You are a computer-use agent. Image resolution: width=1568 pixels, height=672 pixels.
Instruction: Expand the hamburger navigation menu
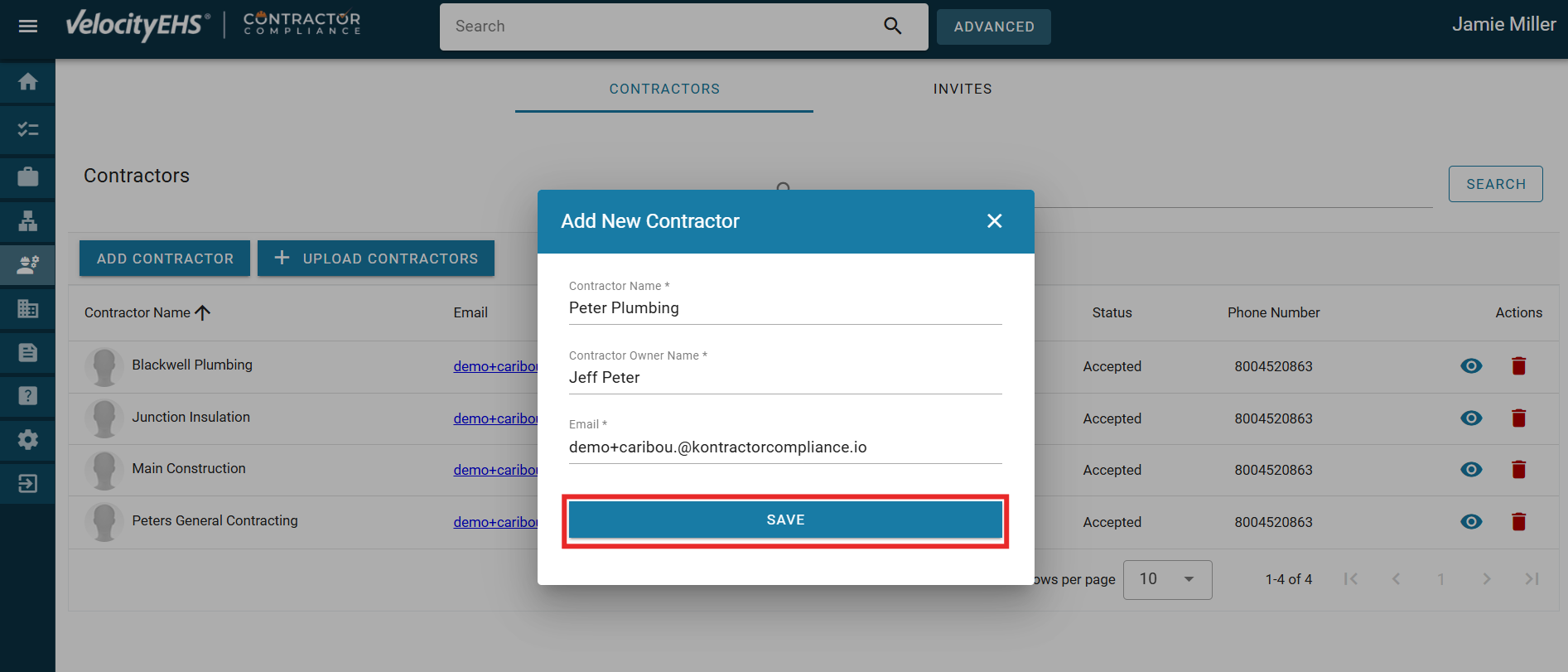(27, 24)
